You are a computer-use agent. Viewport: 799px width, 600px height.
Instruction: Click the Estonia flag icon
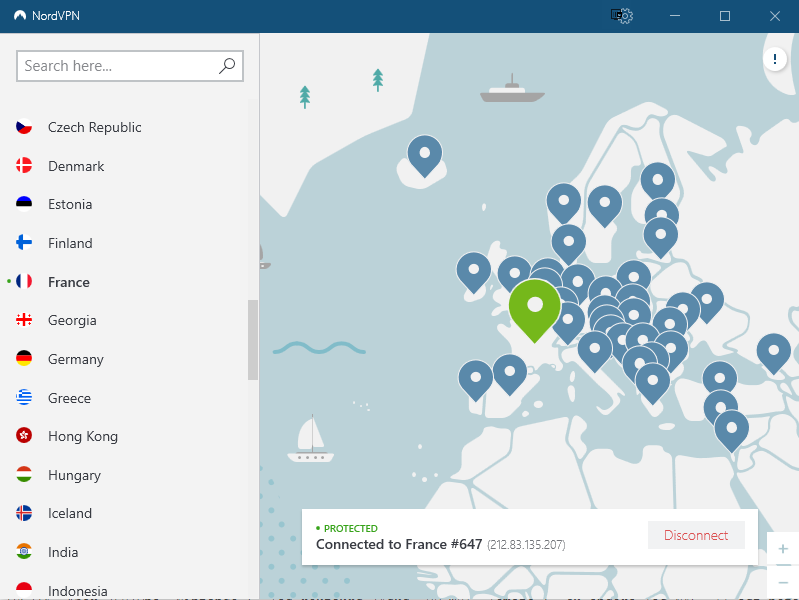click(24, 204)
